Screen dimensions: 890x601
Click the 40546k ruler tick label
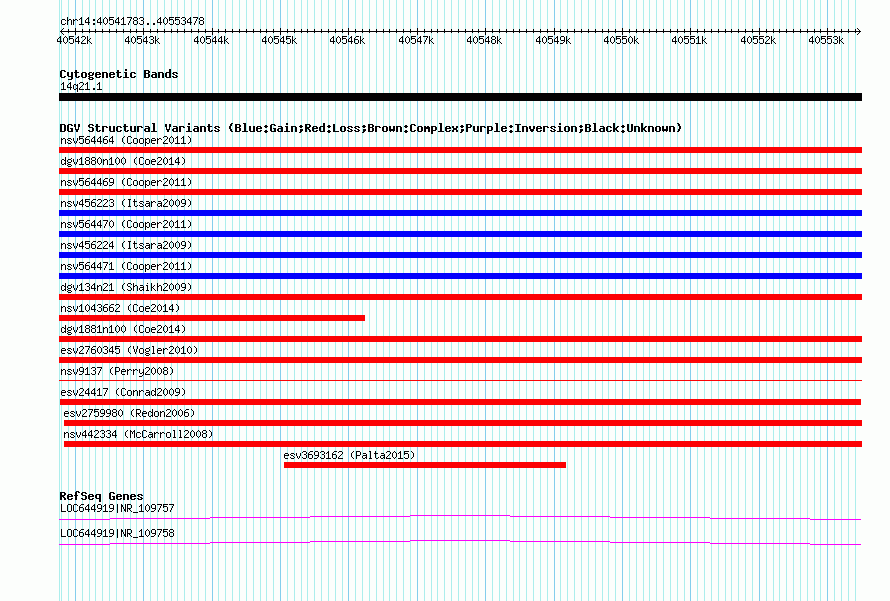pyautogui.click(x=347, y=40)
